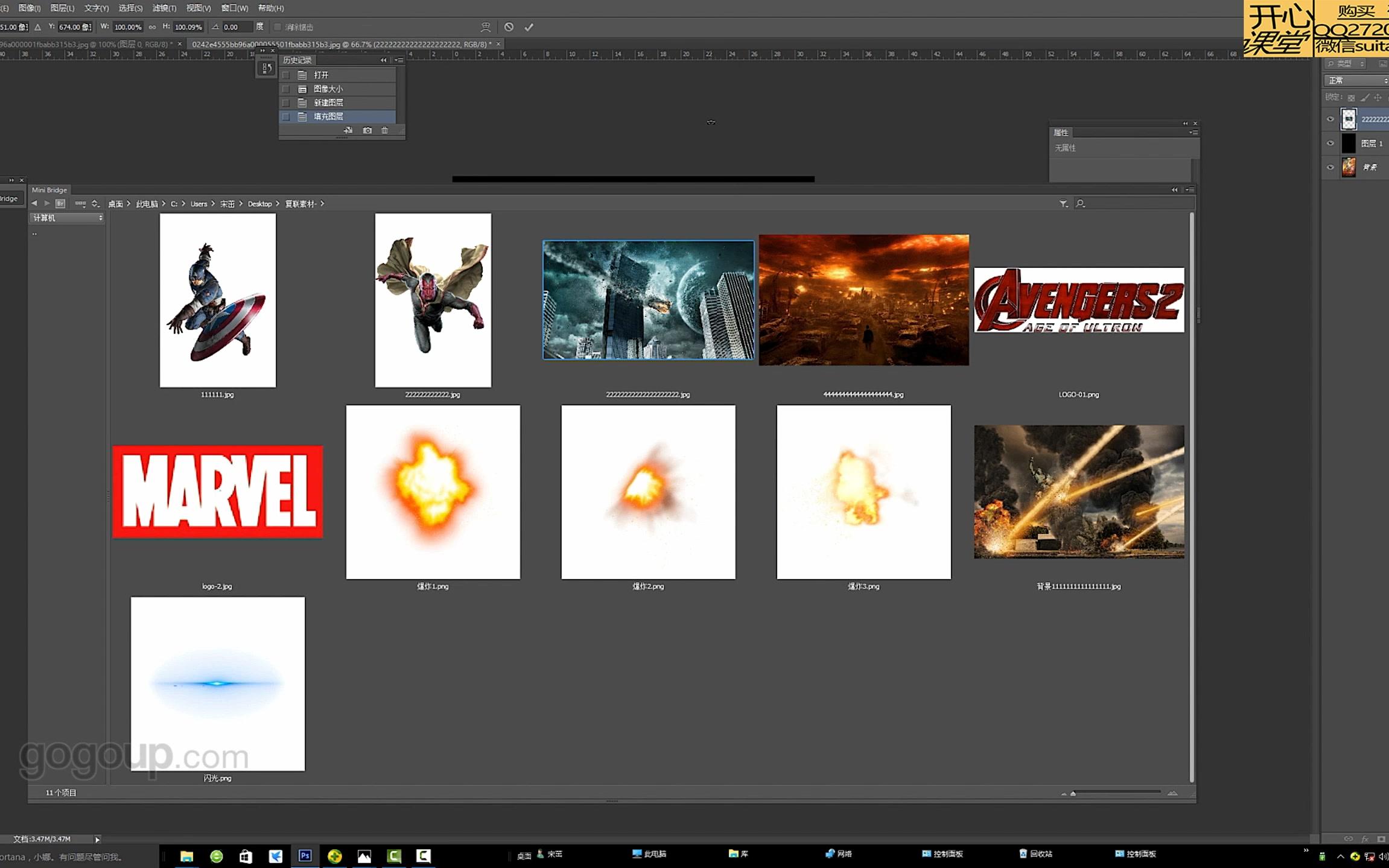Commit the transform with the checkmark icon
The height and width of the screenshot is (868, 1389).
pyautogui.click(x=529, y=27)
